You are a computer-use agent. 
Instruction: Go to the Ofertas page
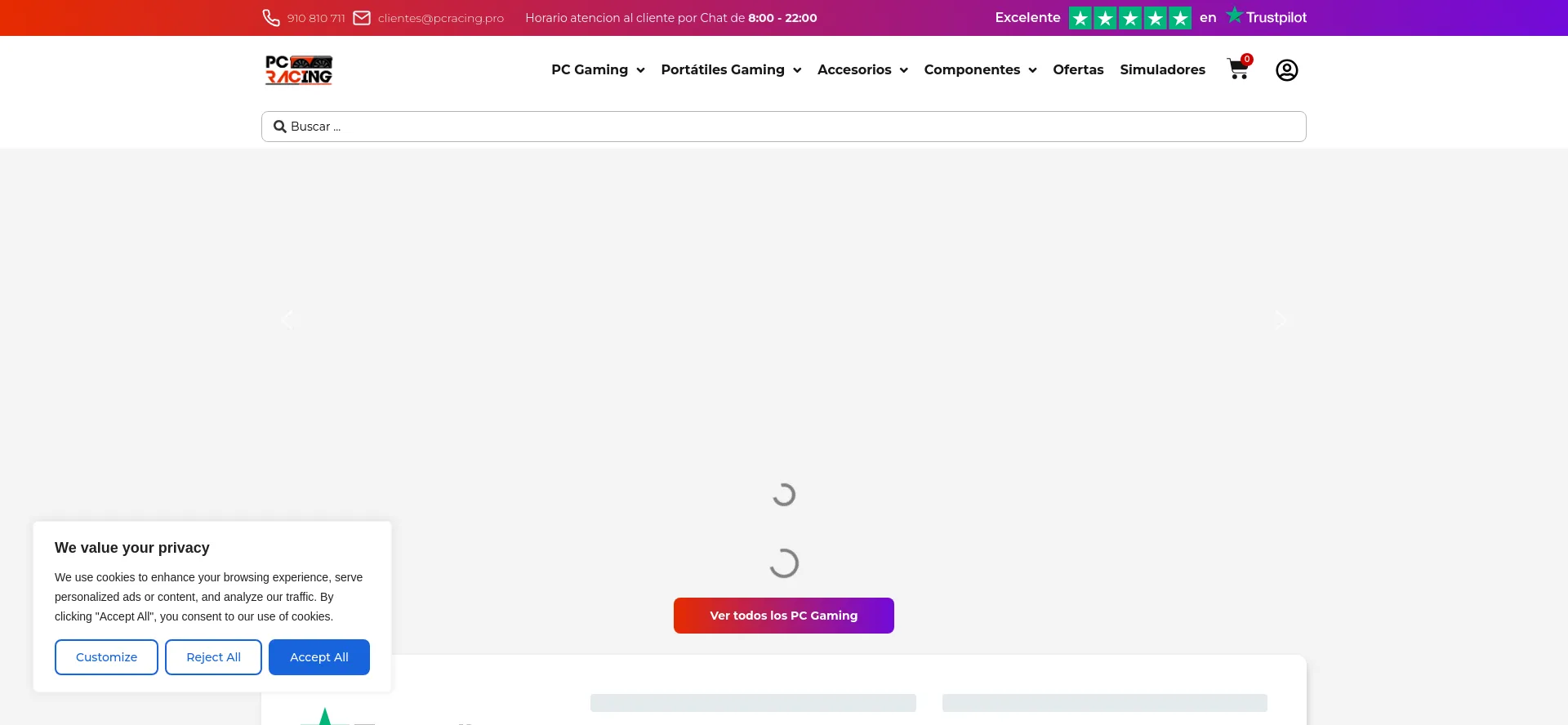1078,70
